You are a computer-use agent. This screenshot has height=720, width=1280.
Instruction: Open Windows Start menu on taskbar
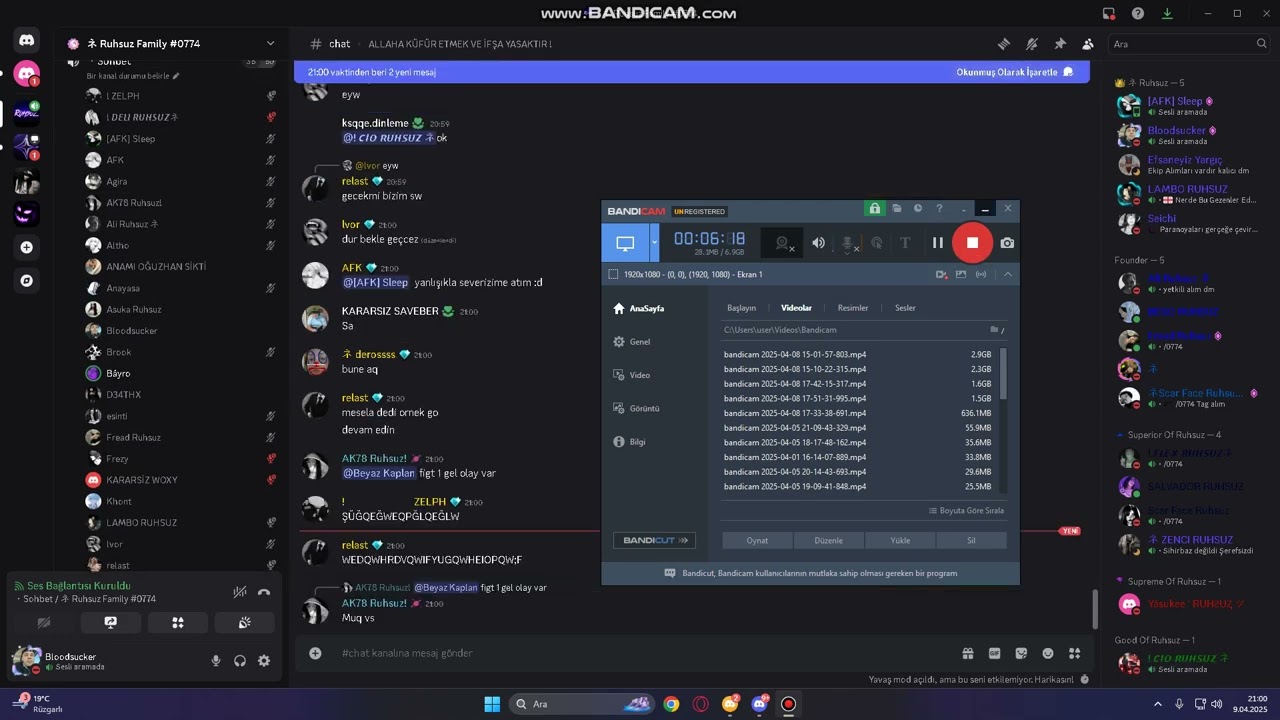[492, 704]
